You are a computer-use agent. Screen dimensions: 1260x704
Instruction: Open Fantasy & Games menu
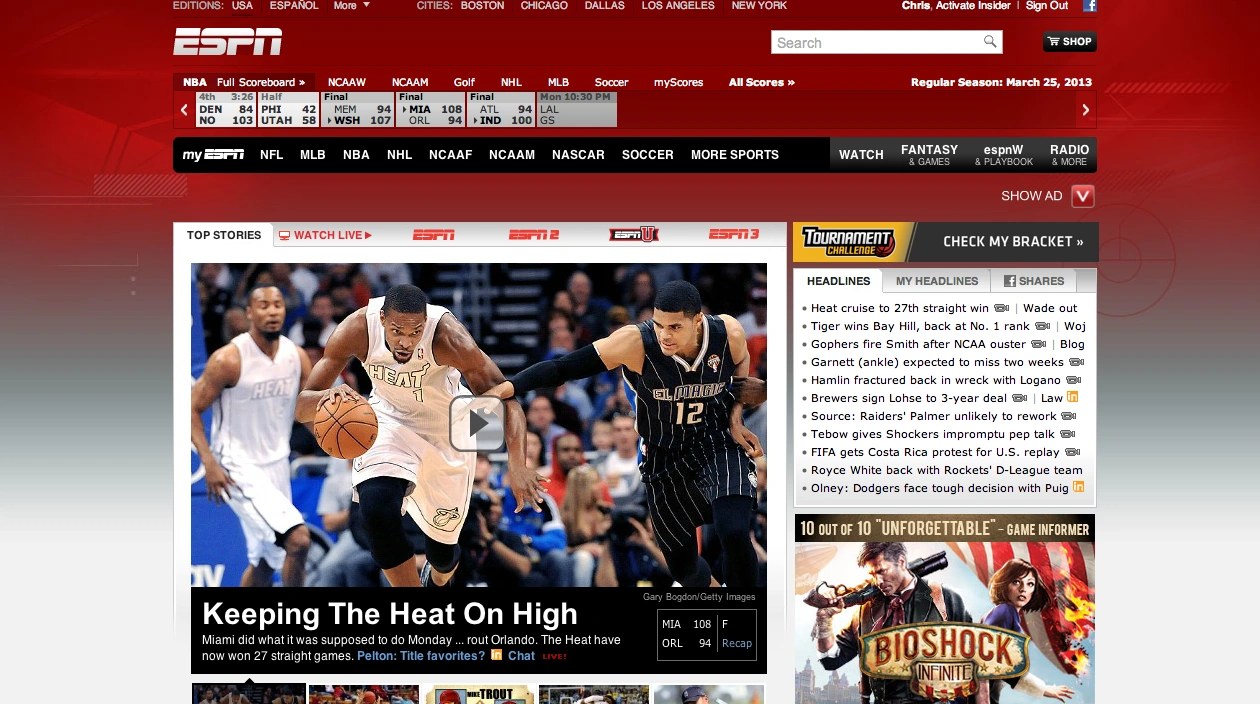[x=929, y=155]
